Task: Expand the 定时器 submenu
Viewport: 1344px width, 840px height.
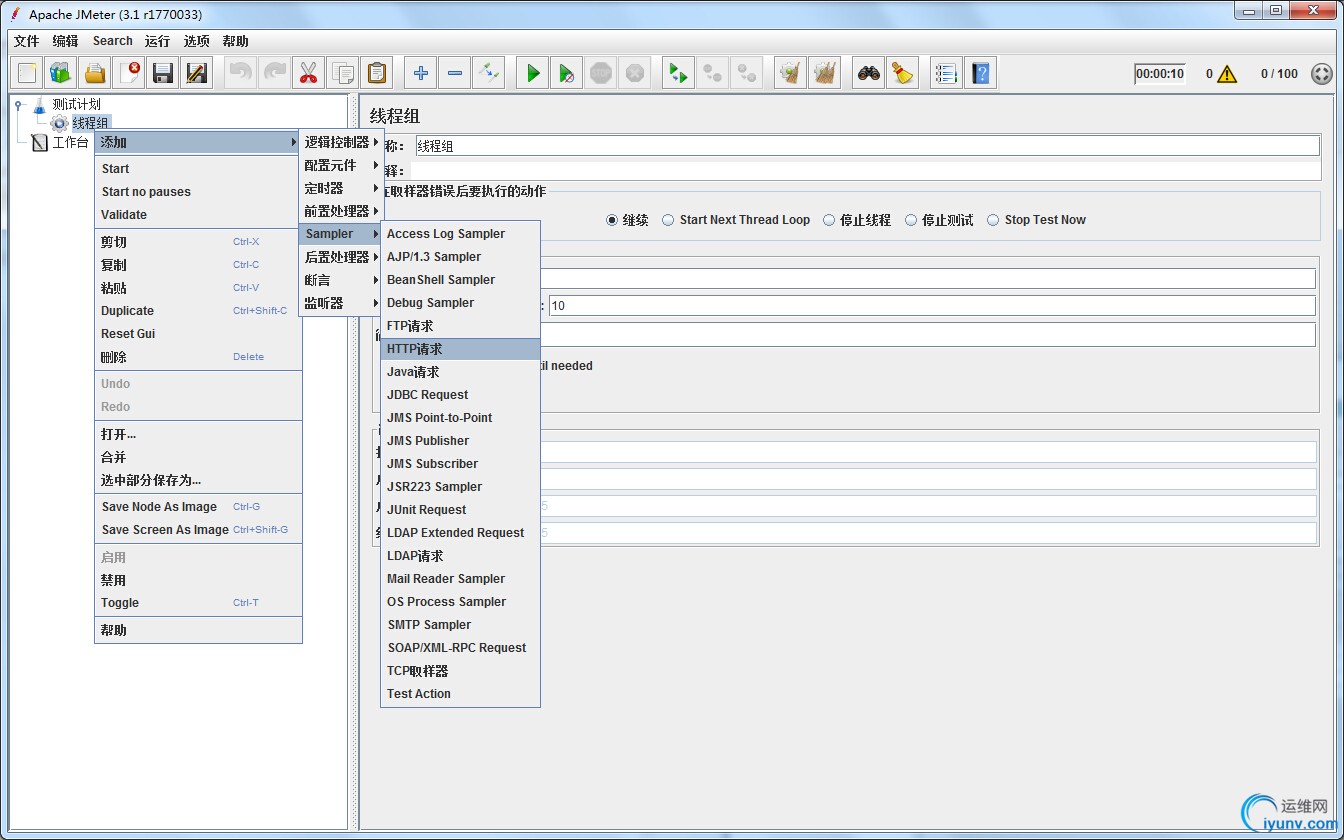Action: [x=341, y=188]
